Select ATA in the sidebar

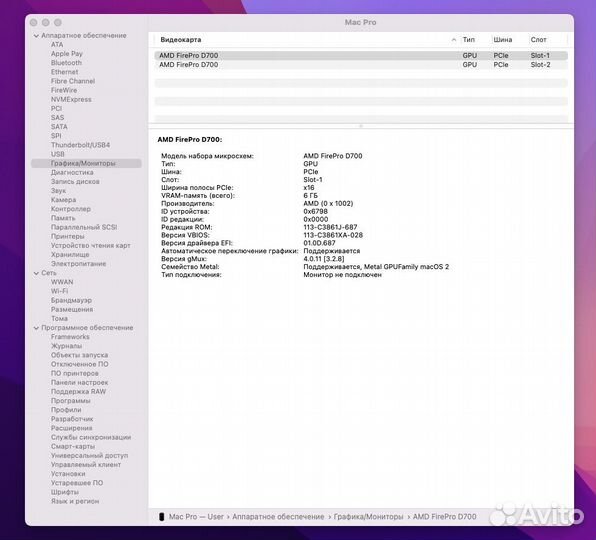click(57, 44)
